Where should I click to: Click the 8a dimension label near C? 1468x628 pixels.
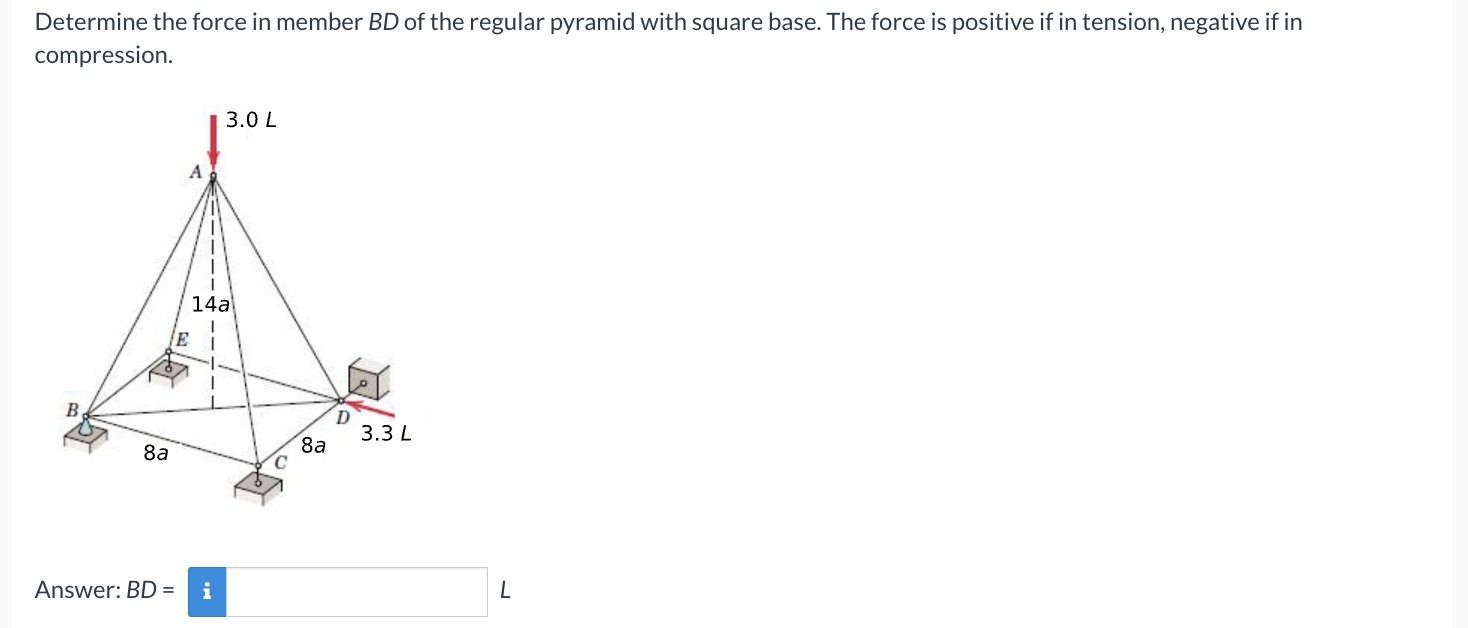[x=312, y=444]
